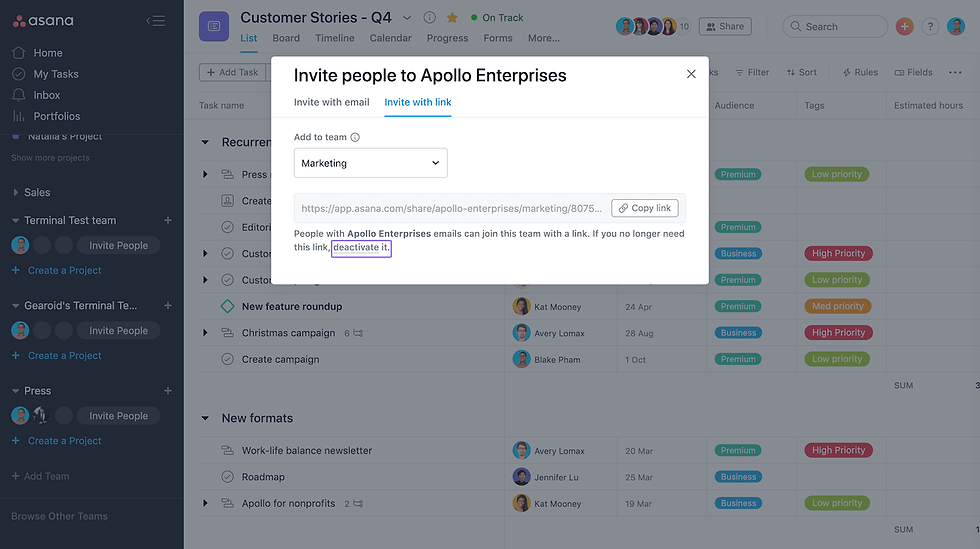Viewport: 980px width, 549px height.
Task: Open the user profile avatar
Action: pyautogui.click(x=956, y=26)
